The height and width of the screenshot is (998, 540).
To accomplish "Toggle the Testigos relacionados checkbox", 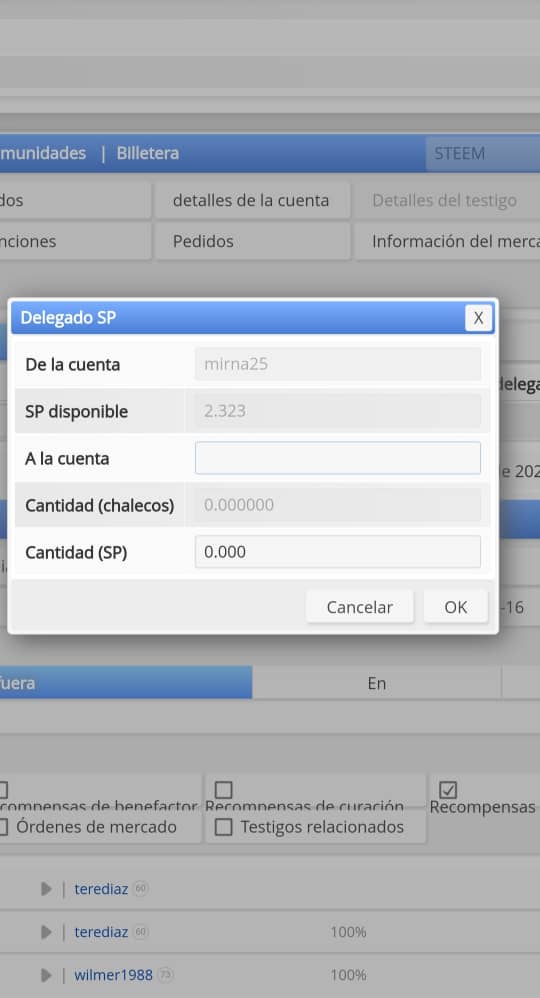I will [x=223, y=827].
